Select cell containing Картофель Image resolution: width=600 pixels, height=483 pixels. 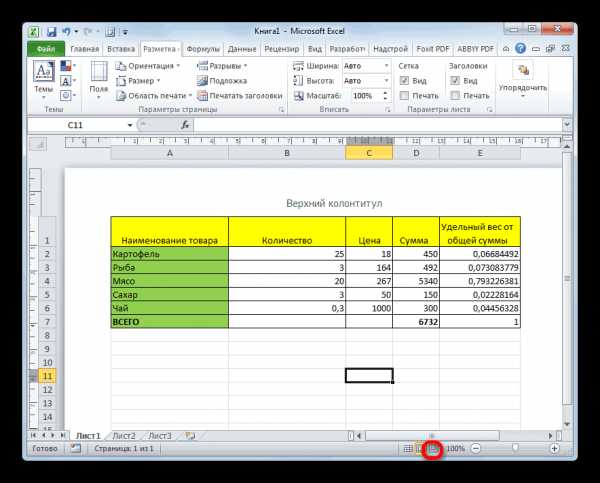tap(170, 254)
